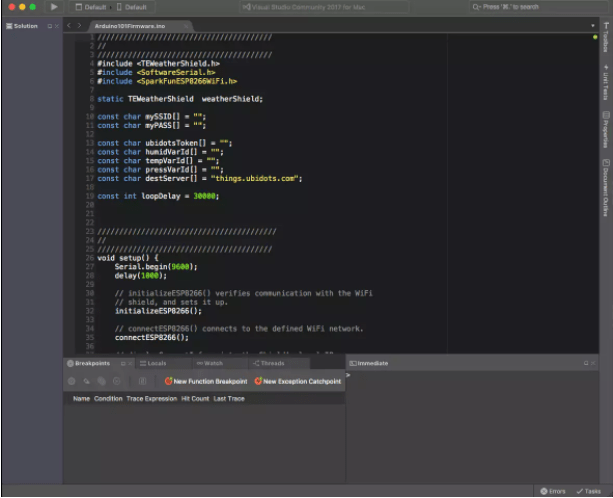Navigate forward with the right arrow
The height and width of the screenshot is (498, 613).
[80, 25]
